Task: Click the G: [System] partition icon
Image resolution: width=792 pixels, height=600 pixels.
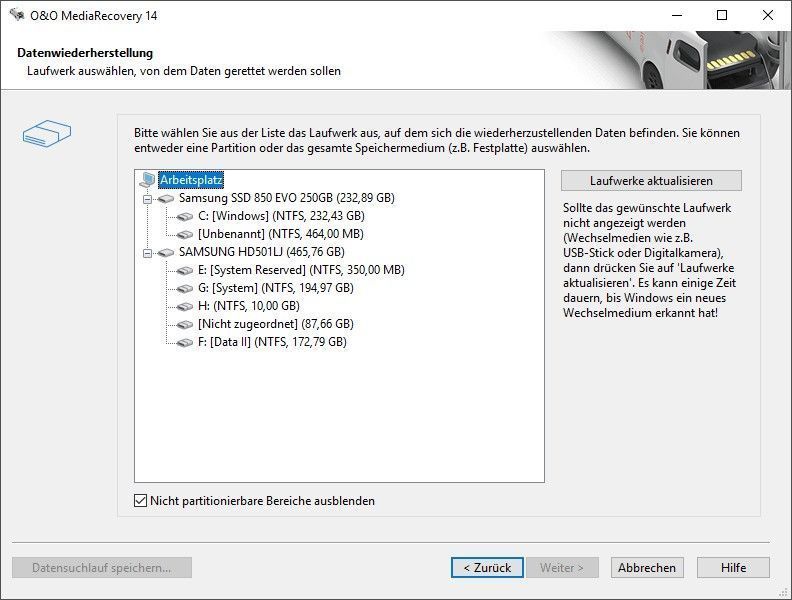Action: pyautogui.click(x=185, y=288)
